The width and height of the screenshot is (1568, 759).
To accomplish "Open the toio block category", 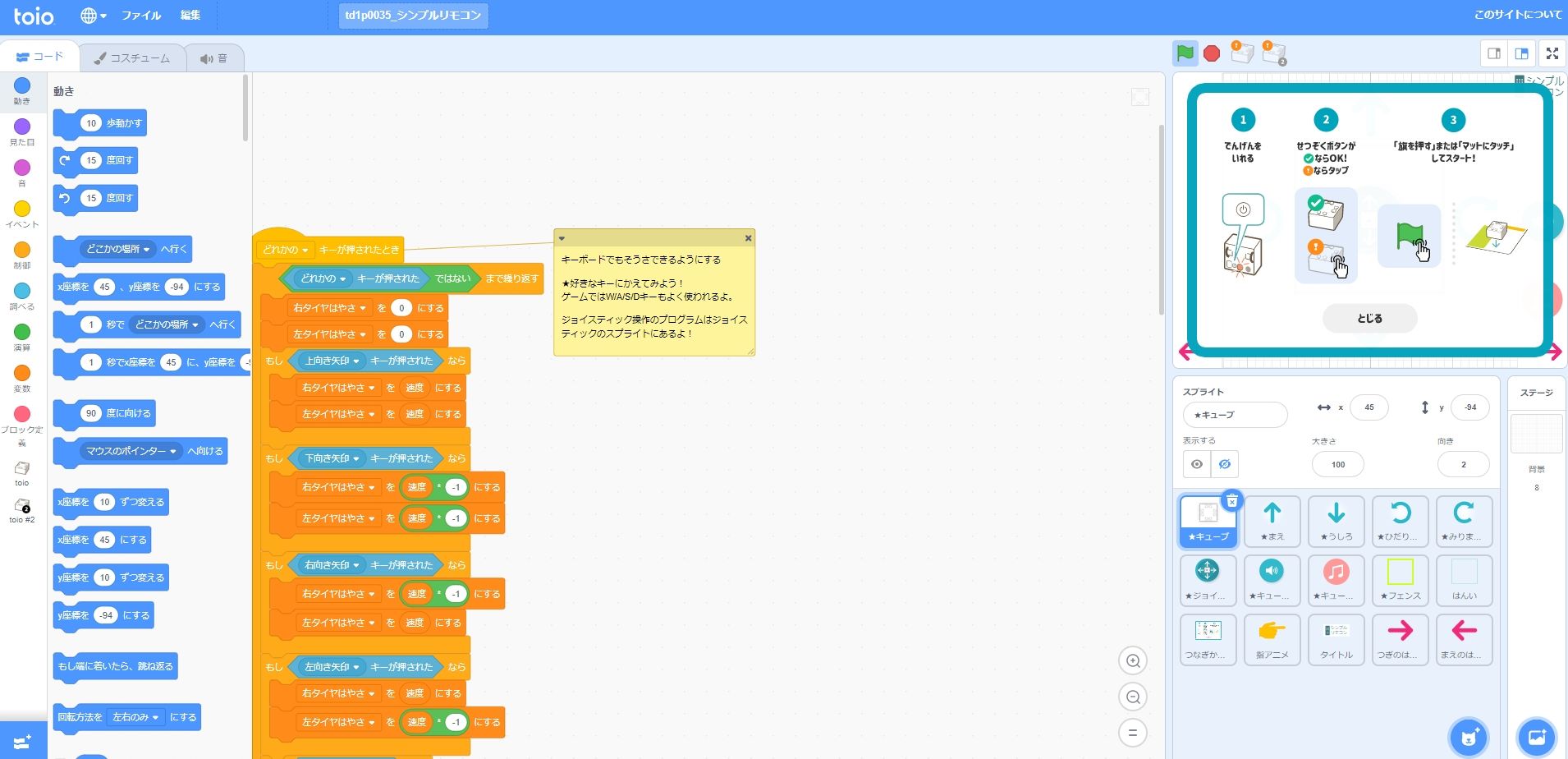I will 22,473.
